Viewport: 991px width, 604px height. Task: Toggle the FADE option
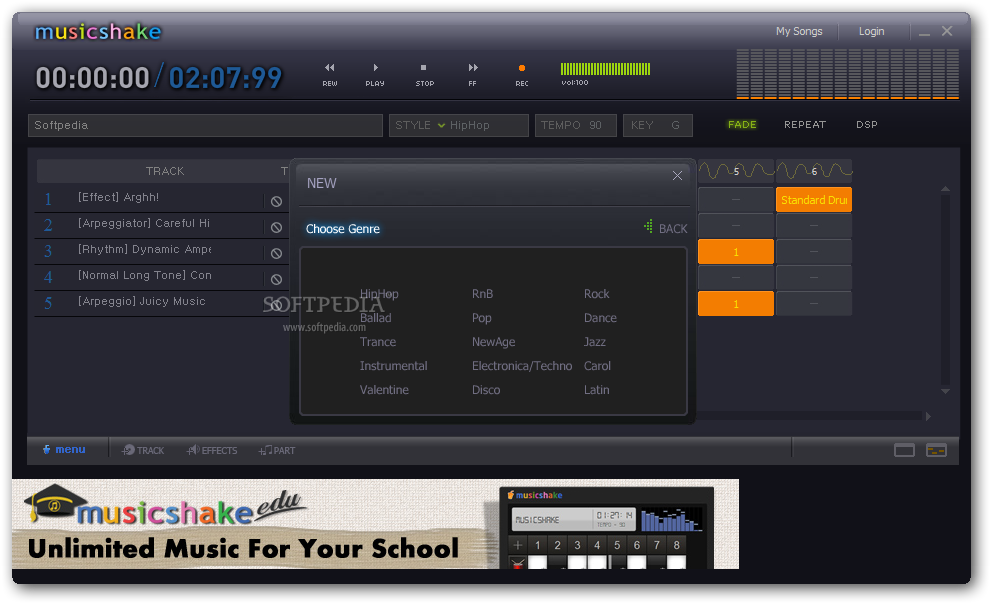pos(742,124)
